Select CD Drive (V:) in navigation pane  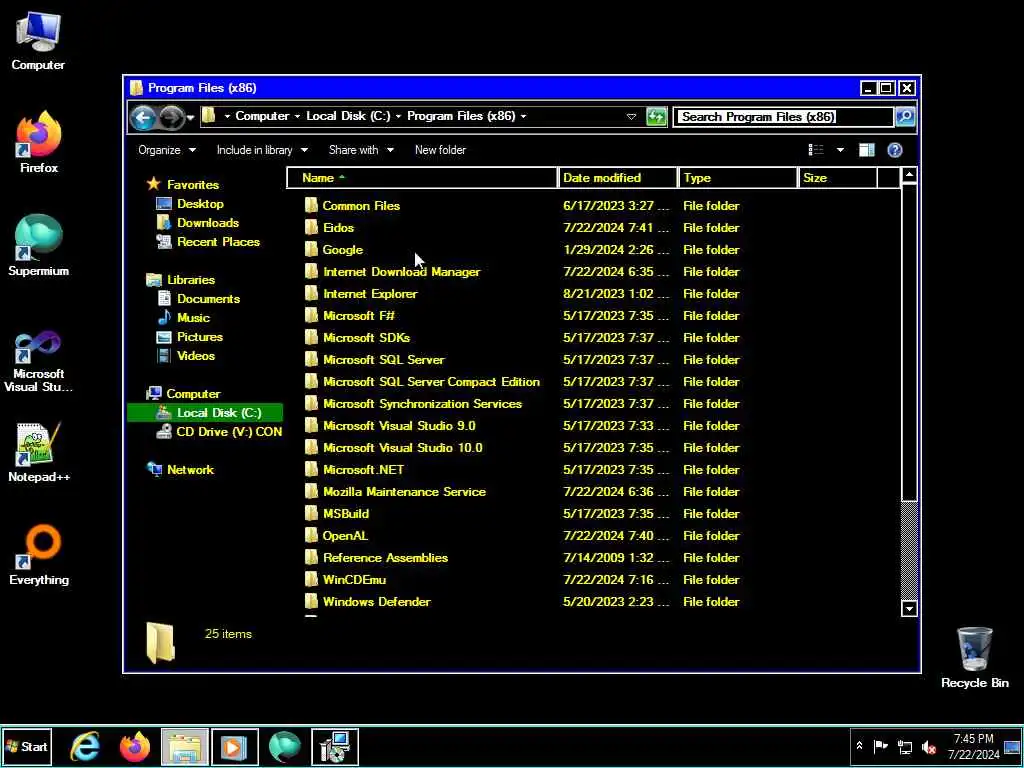pyautogui.click(x=219, y=432)
